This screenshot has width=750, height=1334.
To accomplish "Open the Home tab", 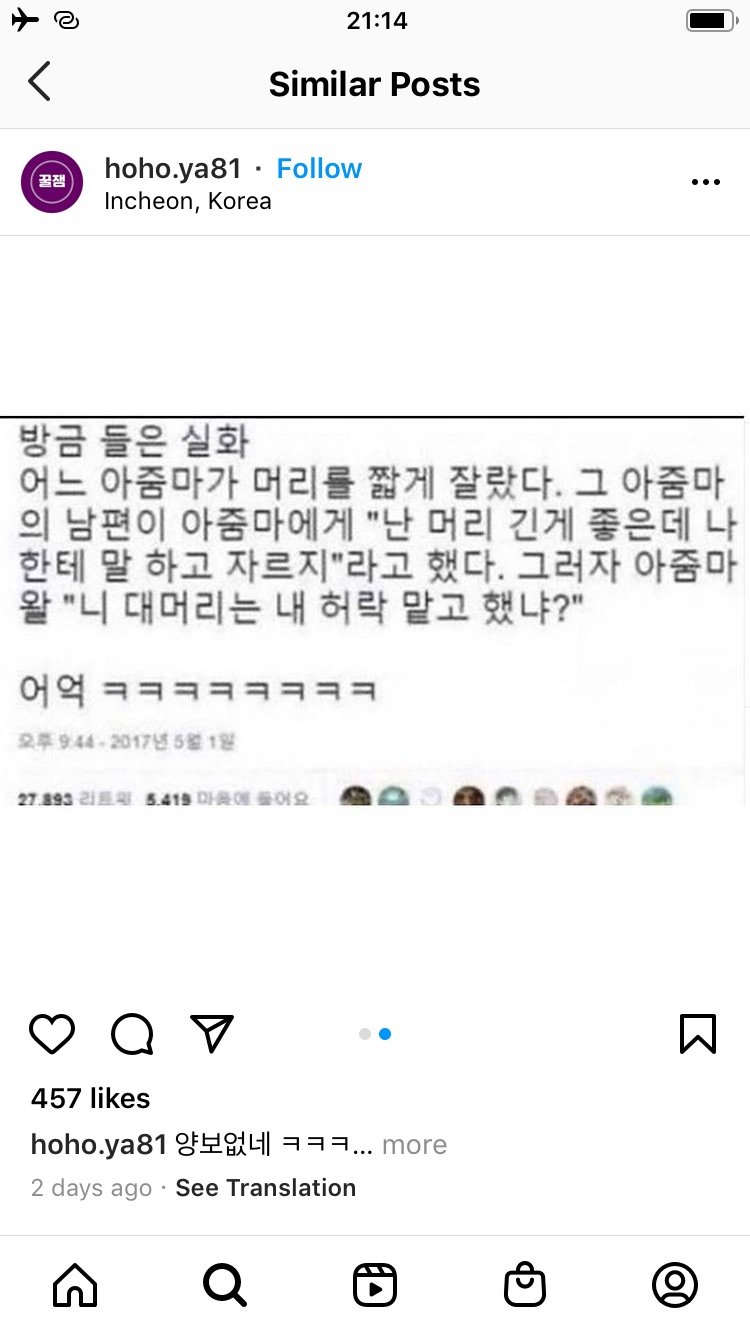I will click(x=75, y=1285).
